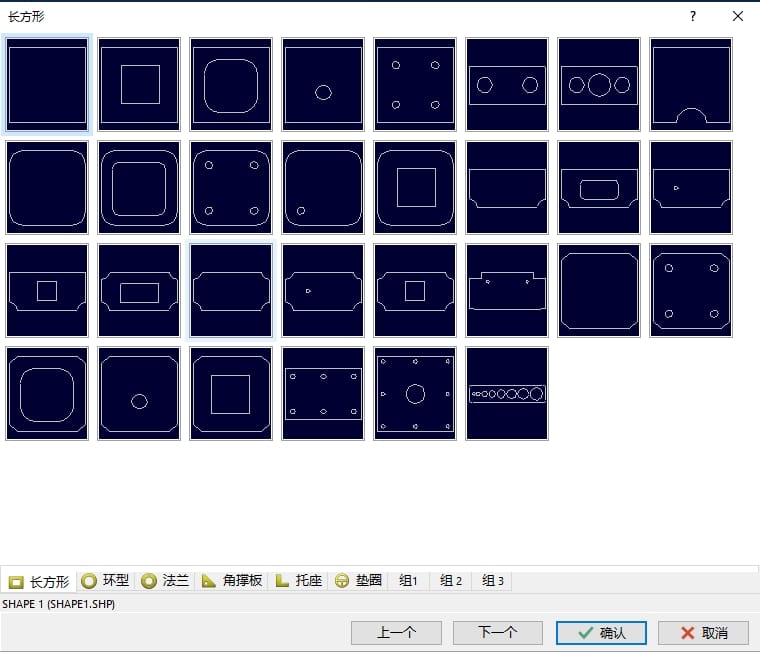Choose the rectangle with inner square cutout
Screen dimensions: 760x652
click(x=140, y=84)
